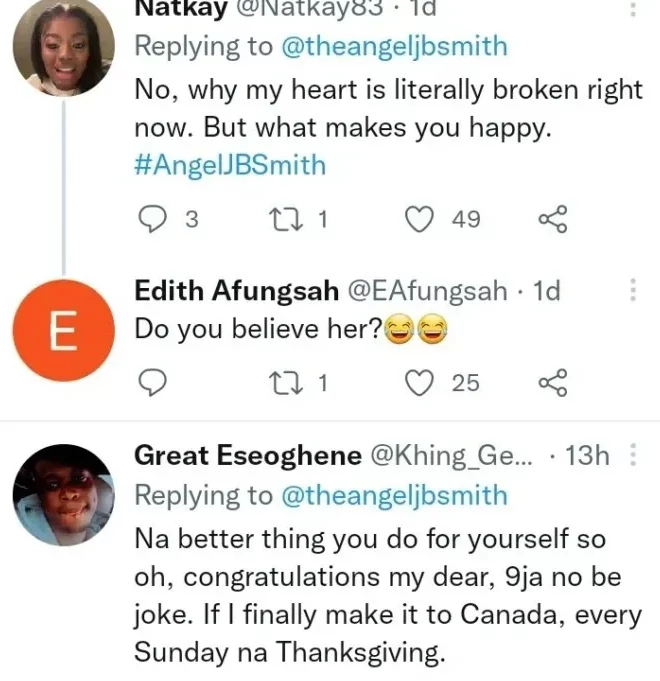Open the #AngelJBSmith hashtag
The width and height of the screenshot is (660, 681).
coord(230,164)
